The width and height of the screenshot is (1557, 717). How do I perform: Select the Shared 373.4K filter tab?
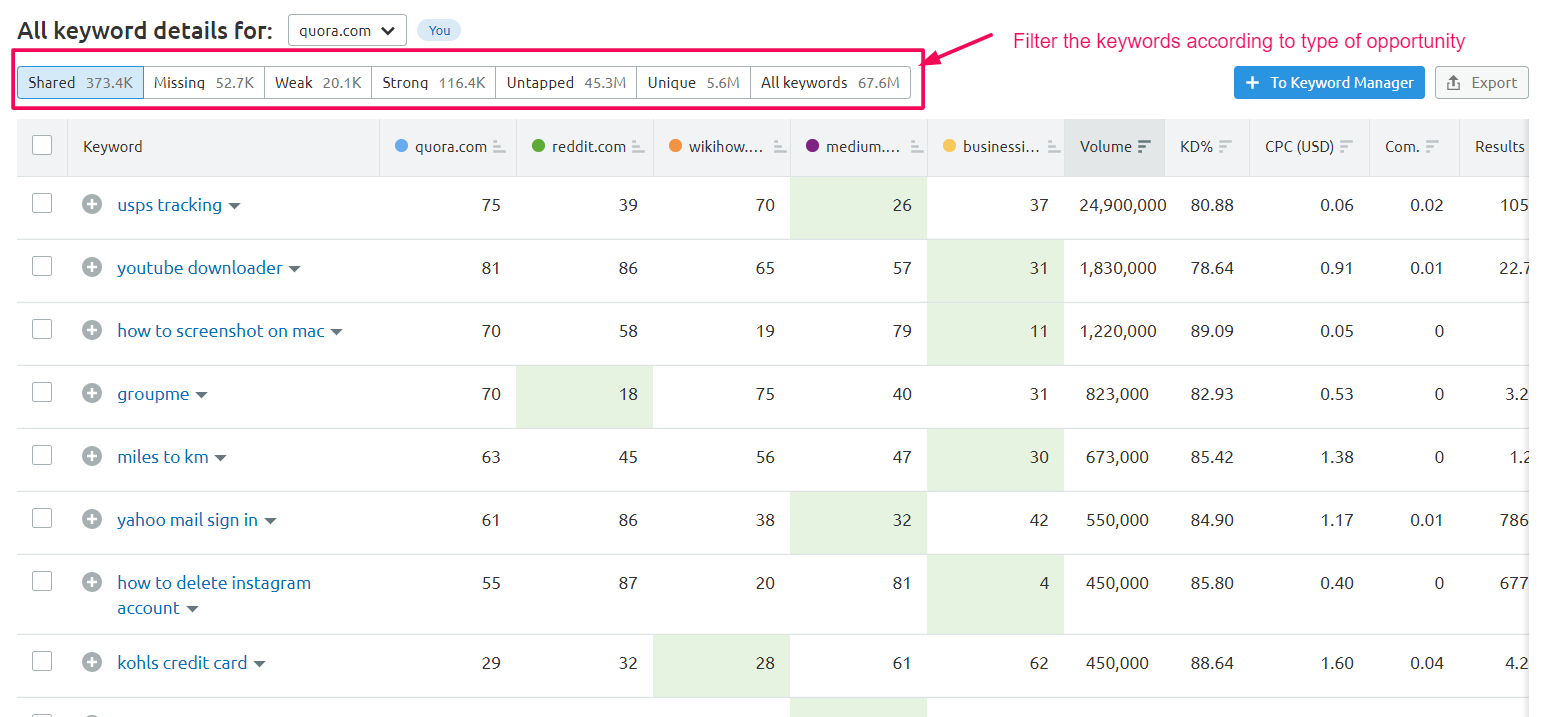[81, 83]
